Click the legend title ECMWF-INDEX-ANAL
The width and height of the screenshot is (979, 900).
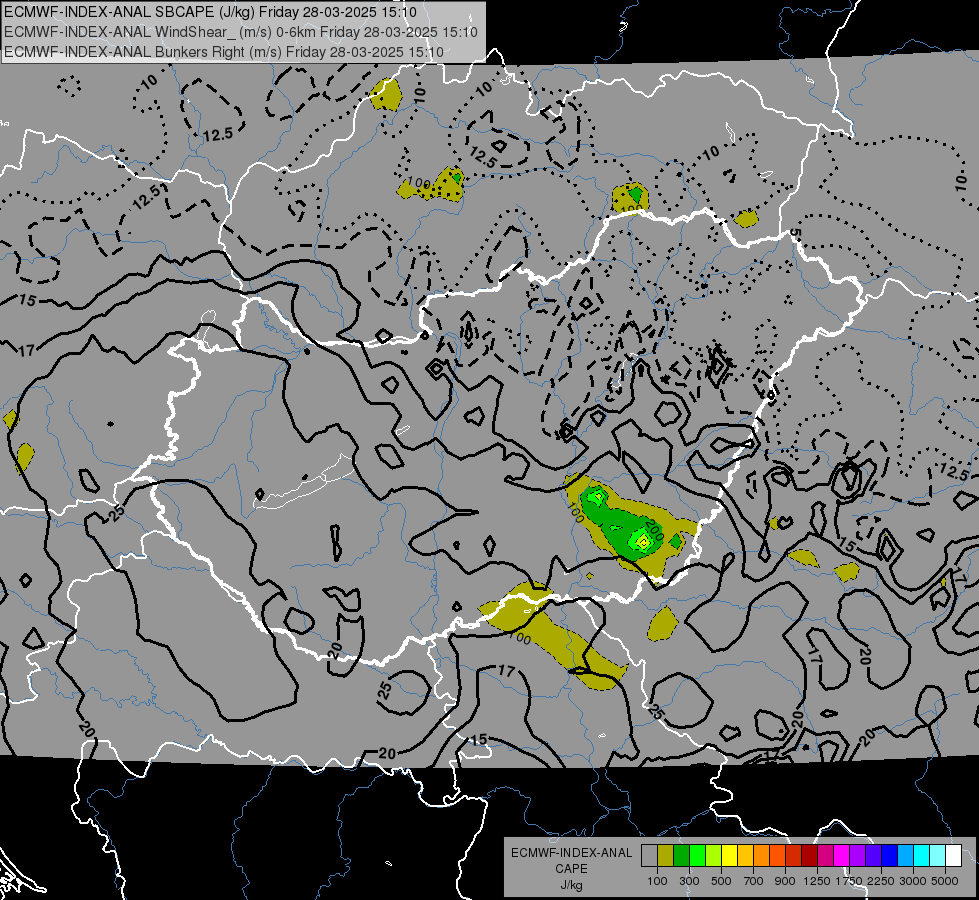click(x=571, y=853)
